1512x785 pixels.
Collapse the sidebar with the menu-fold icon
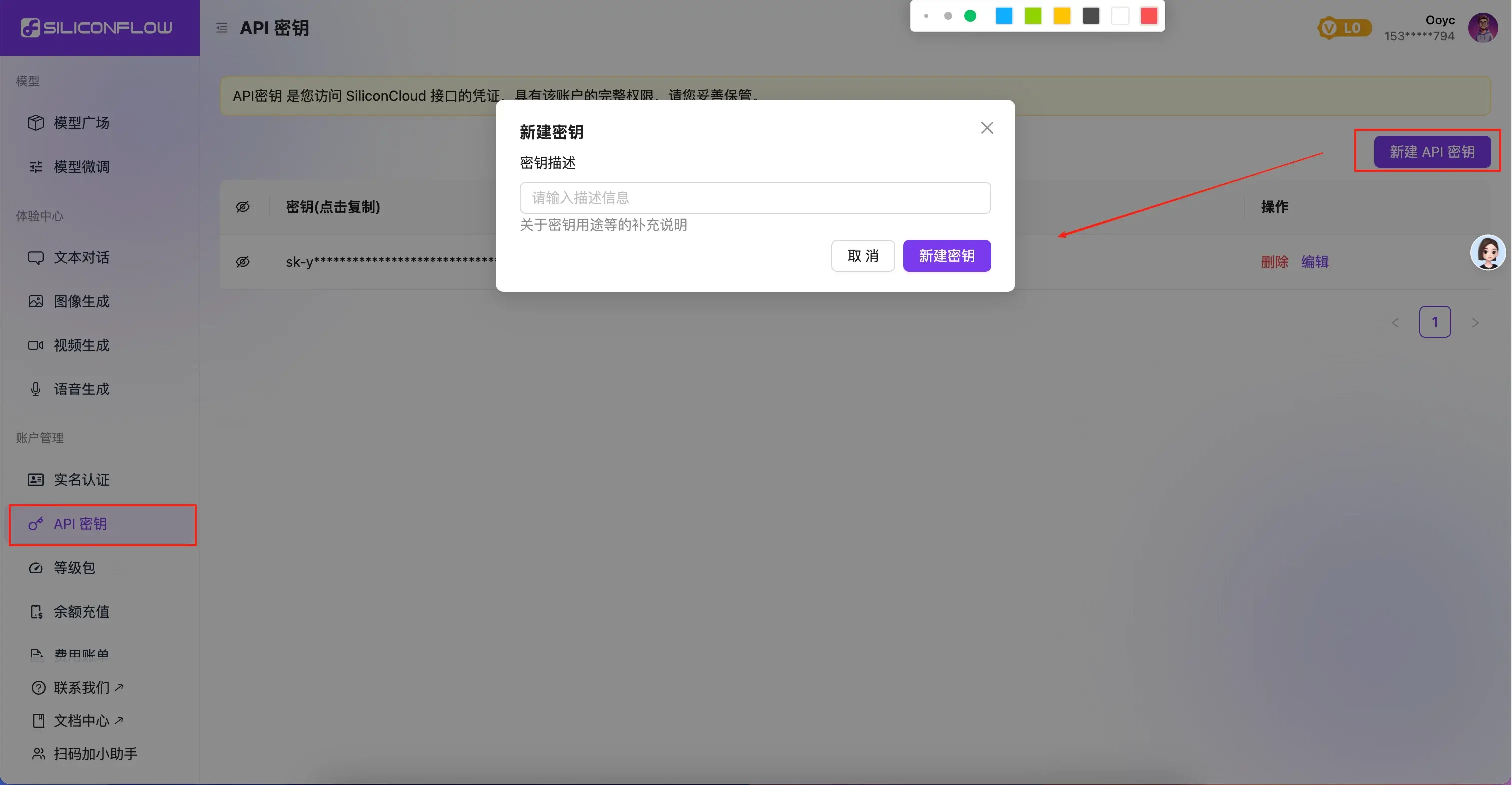point(222,27)
